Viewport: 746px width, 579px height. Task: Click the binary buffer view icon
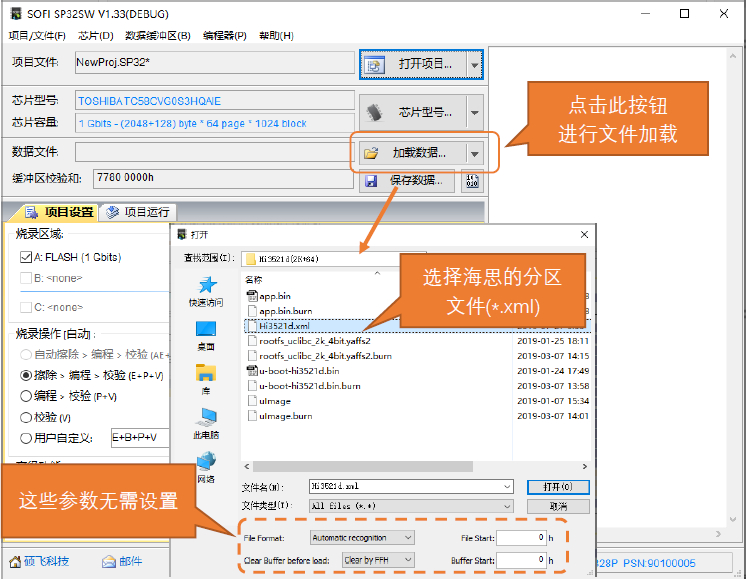pyautogui.click(x=472, y=181)
